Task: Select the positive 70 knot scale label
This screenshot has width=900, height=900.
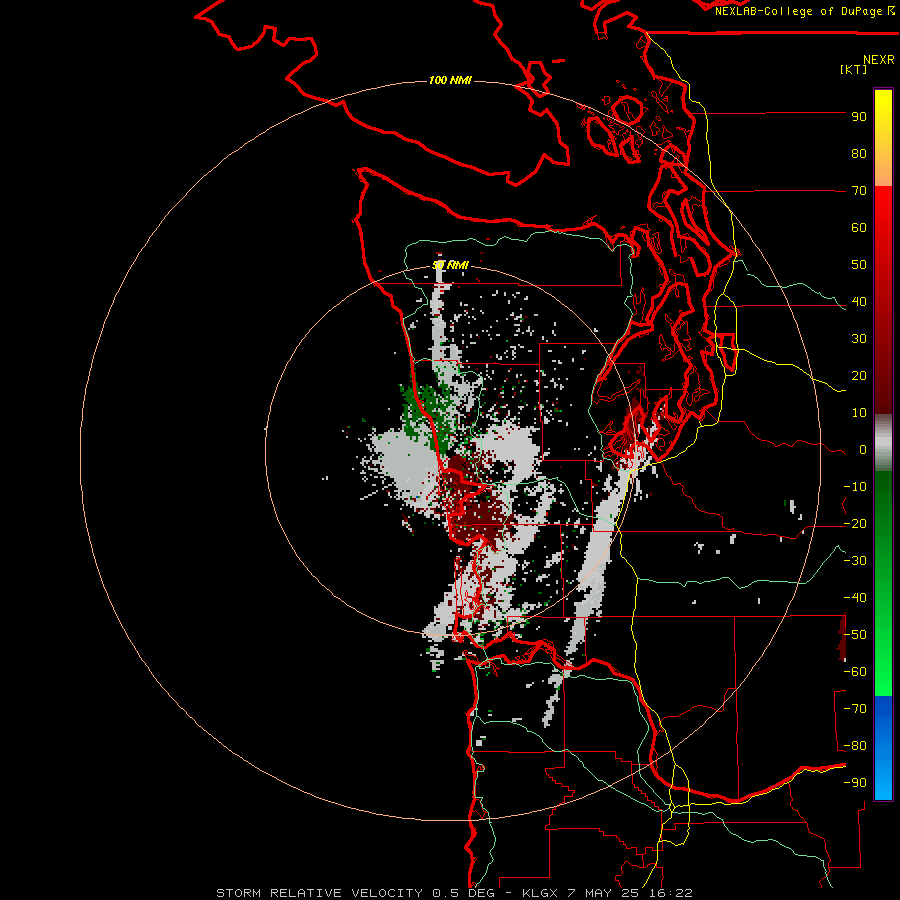Action: click(x=859, y=191)
